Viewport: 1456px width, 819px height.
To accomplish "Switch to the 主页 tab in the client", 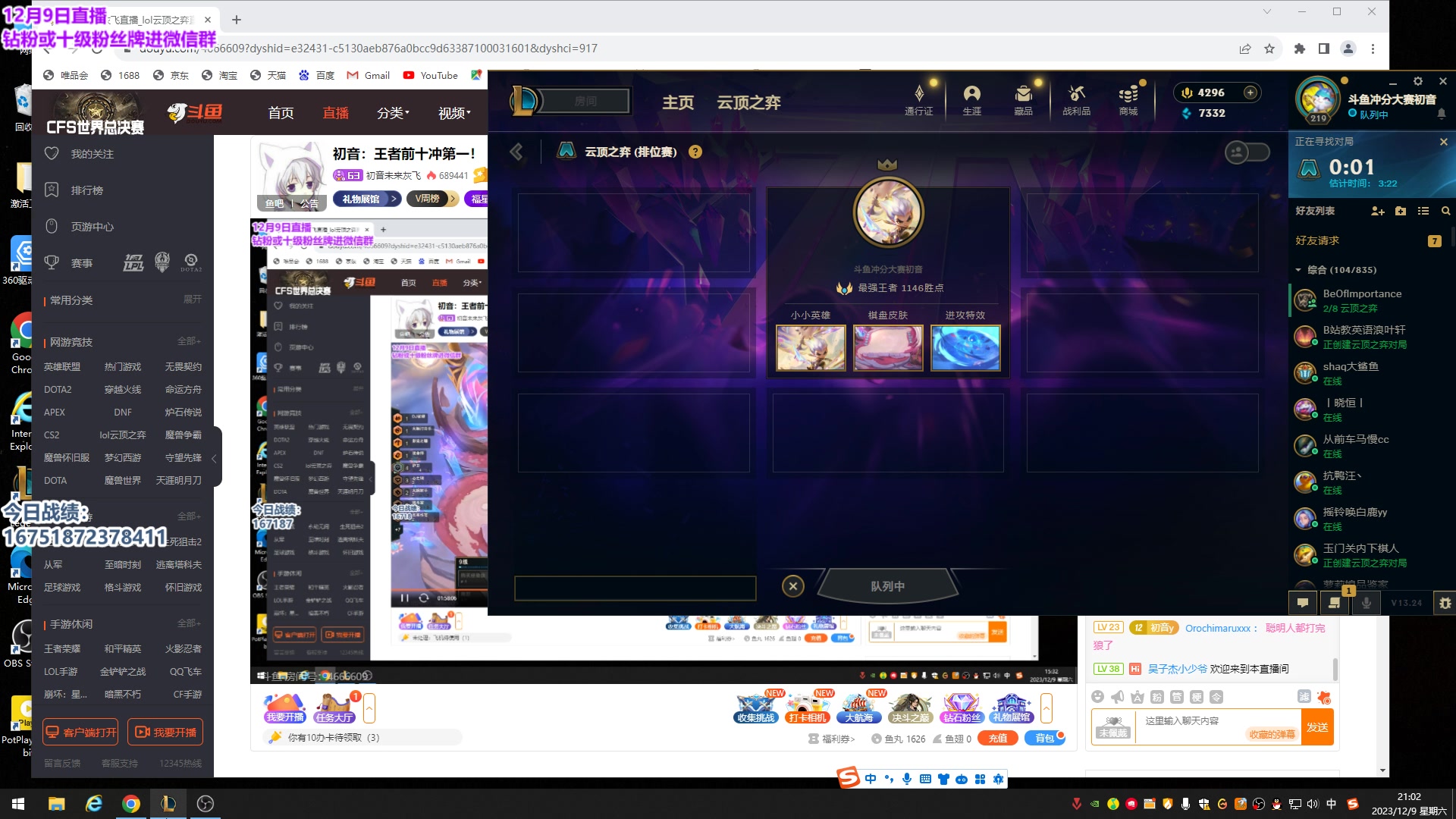I will (677, 102).
